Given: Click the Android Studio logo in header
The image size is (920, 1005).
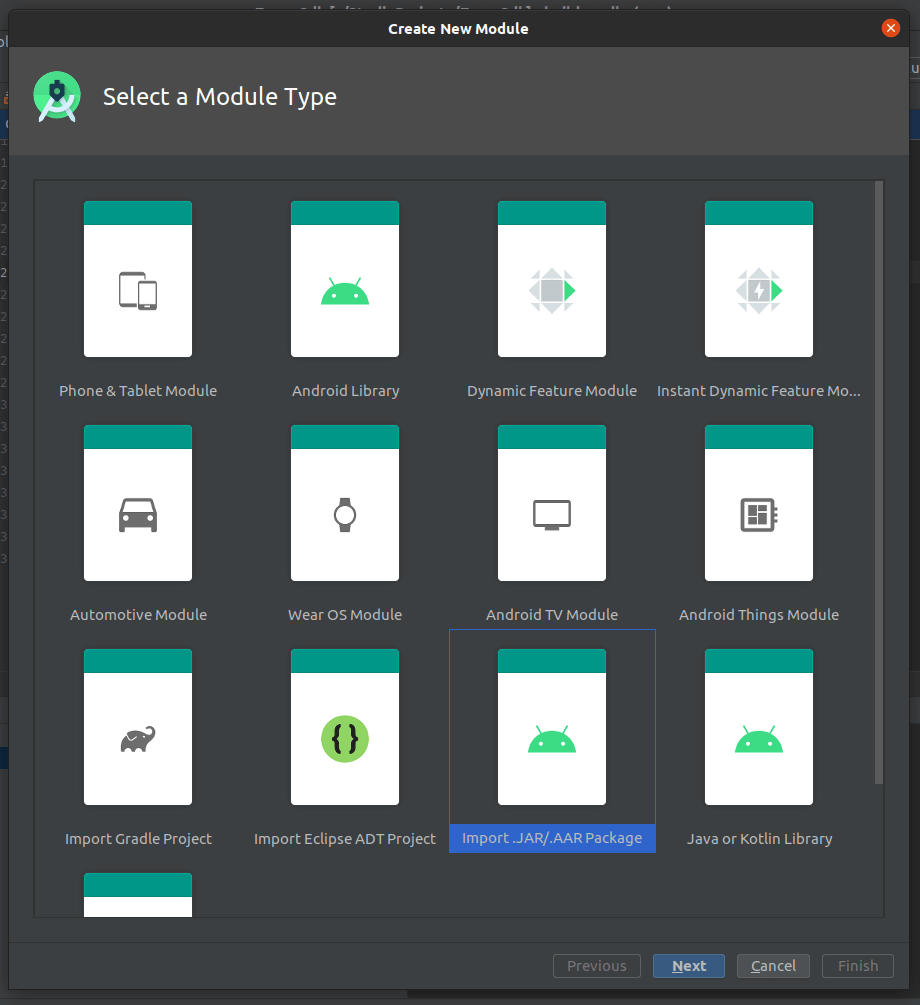Looking at the screenshot, I should point(57,97).
